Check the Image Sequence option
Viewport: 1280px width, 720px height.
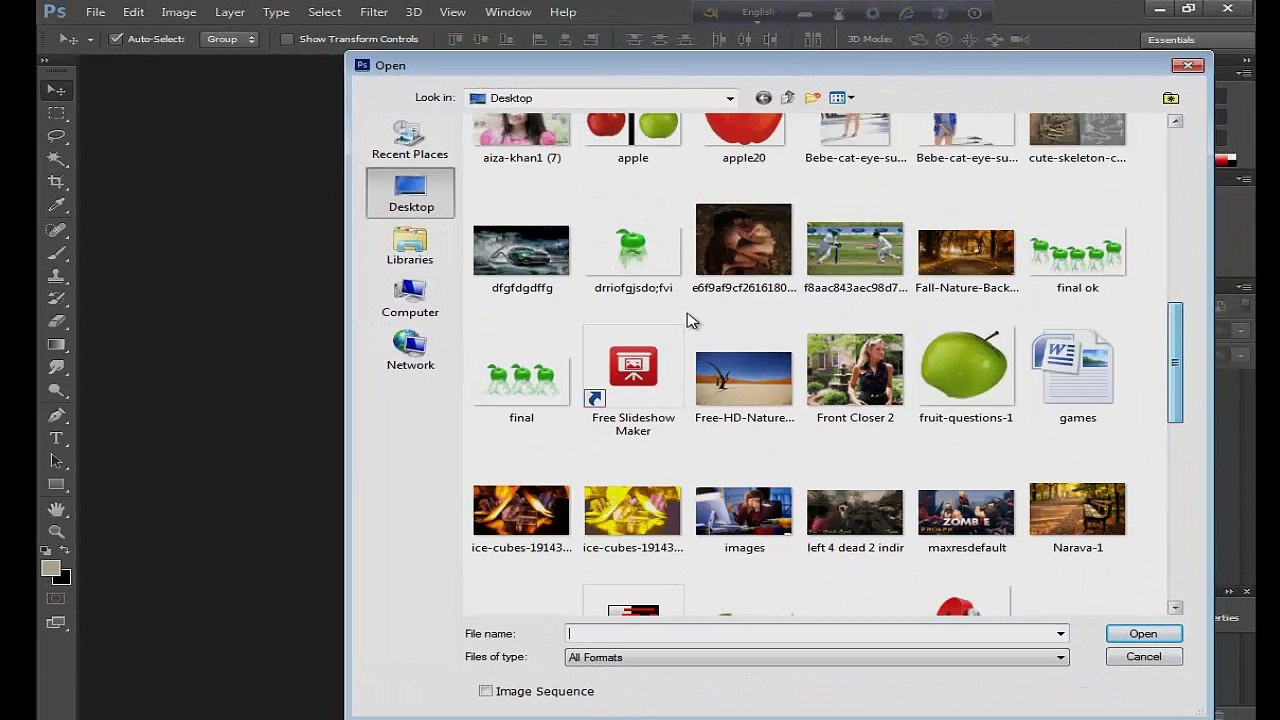coord(486,691)
